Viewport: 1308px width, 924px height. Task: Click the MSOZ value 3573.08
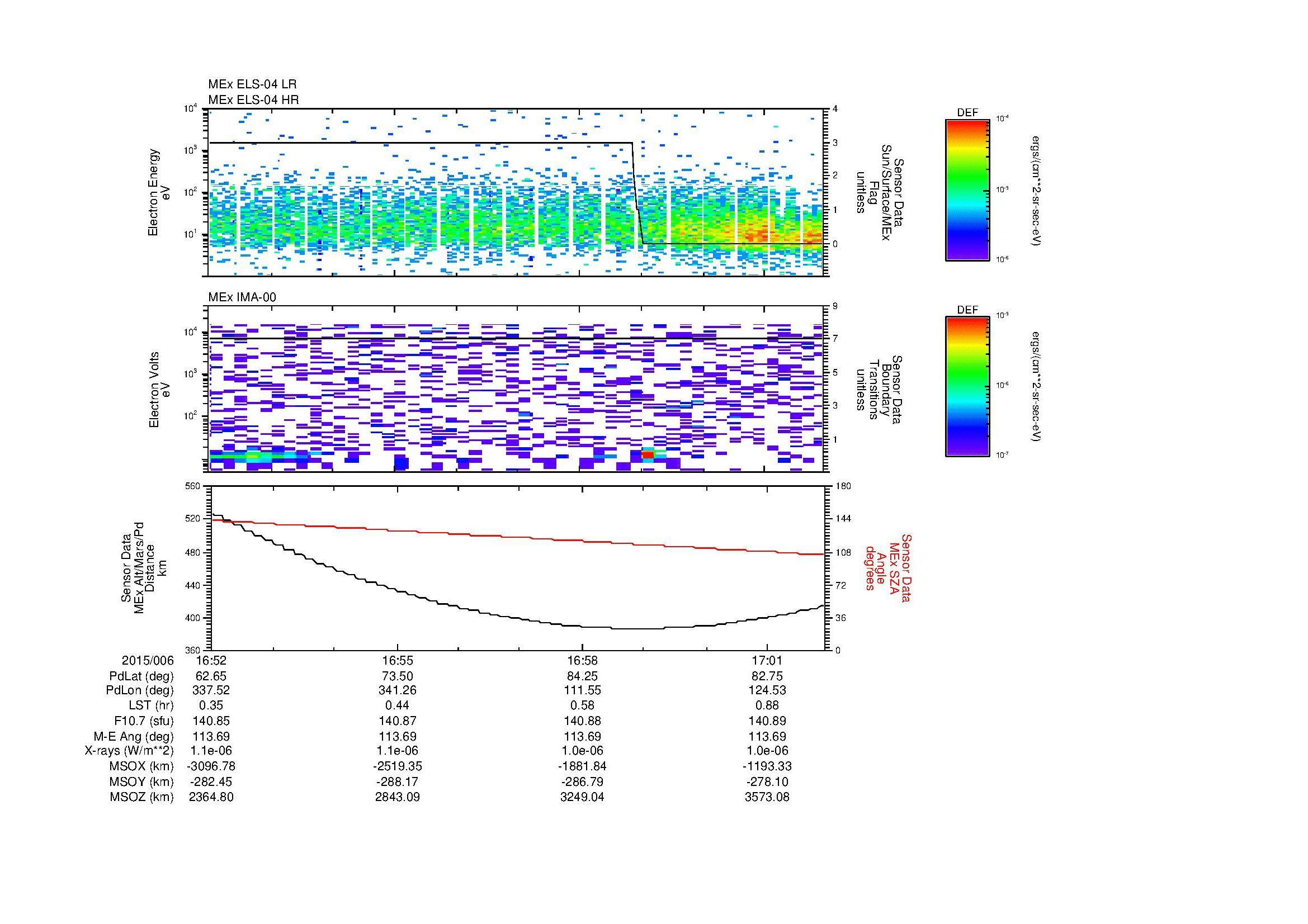point(767,797)
